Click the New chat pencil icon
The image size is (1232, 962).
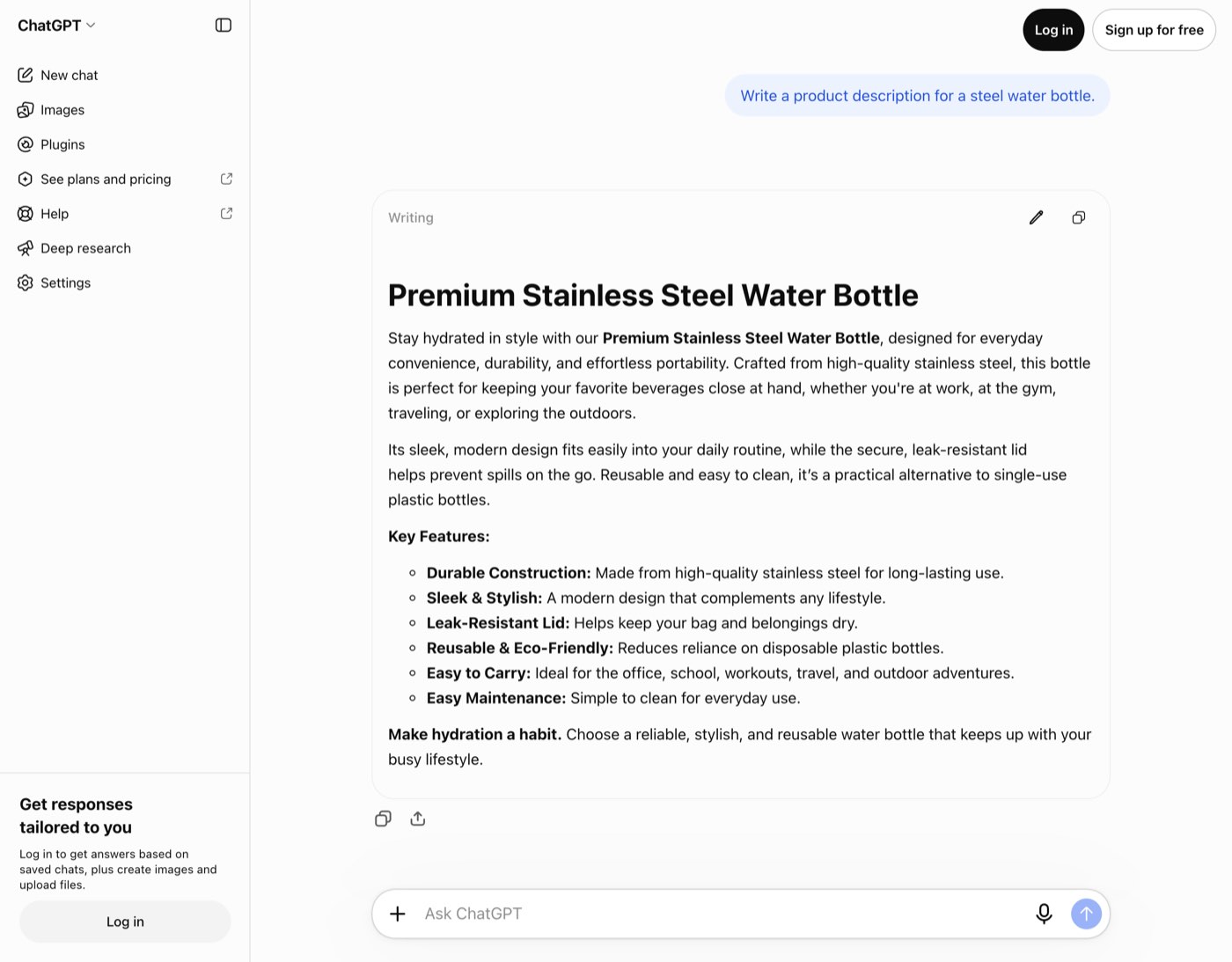pos(26,75)
